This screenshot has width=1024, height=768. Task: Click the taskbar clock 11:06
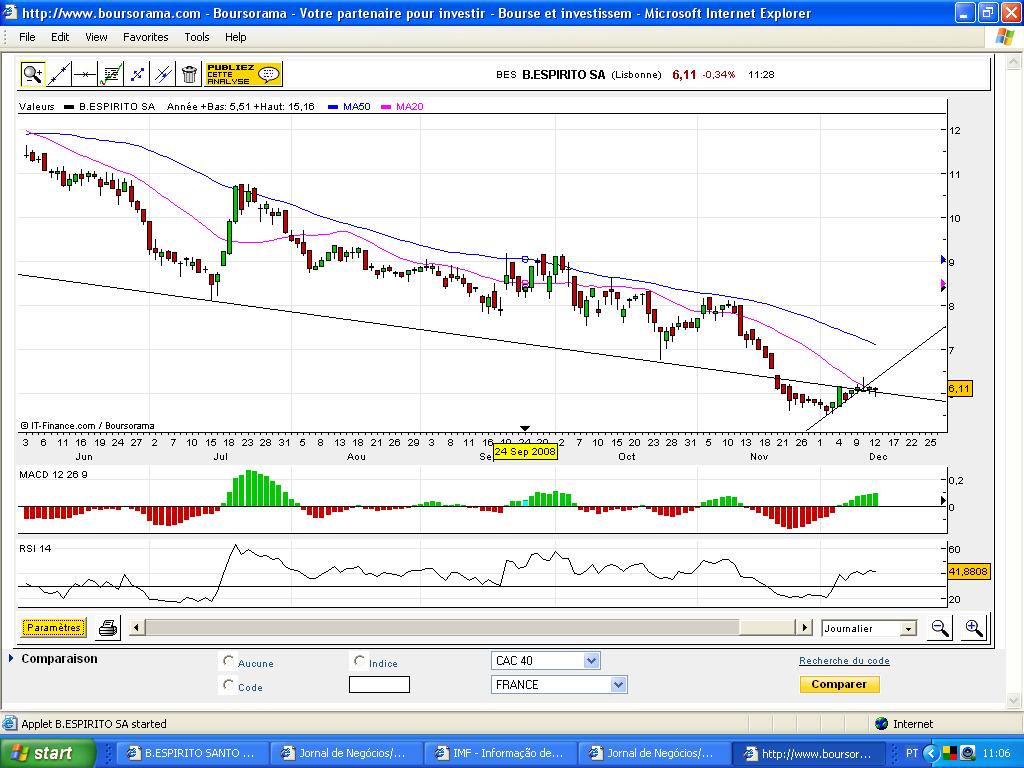tap(996, 753)
